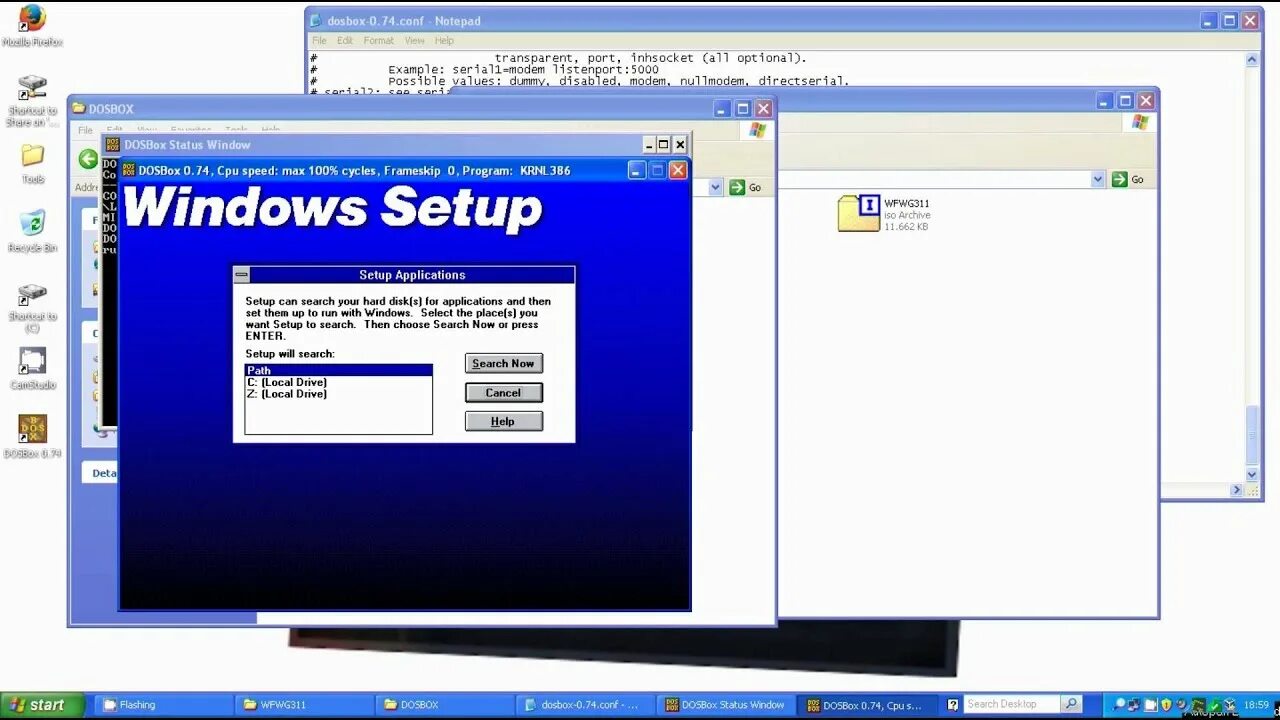Viewport: 1280px width, 720px height.
Task: Expand address dropdown in DOSBOX folder window
Action: click(x=715, y=187)
